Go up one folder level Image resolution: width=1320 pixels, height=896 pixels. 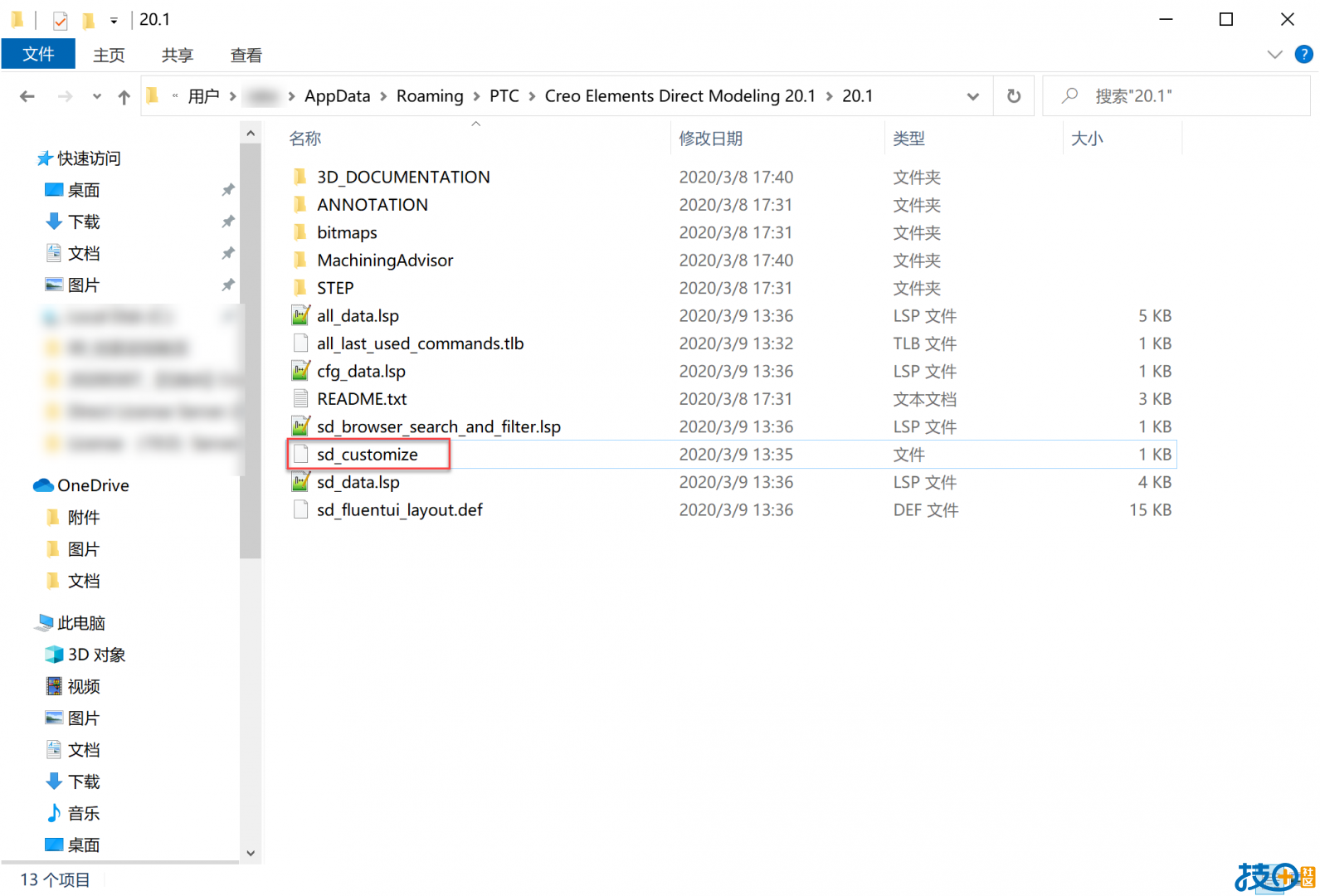(x=124, y=97)
